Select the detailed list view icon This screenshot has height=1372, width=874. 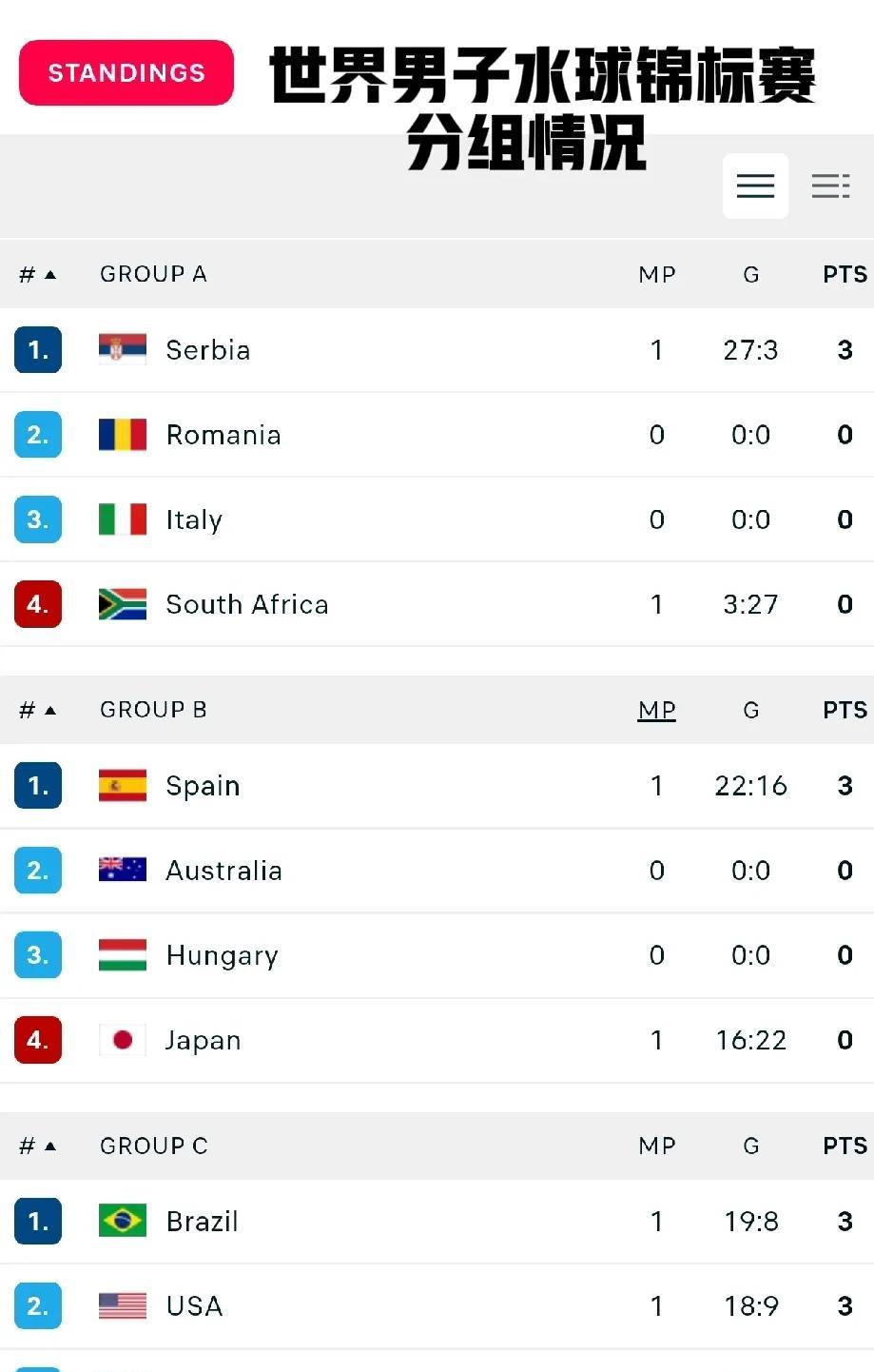coord(830,186)
